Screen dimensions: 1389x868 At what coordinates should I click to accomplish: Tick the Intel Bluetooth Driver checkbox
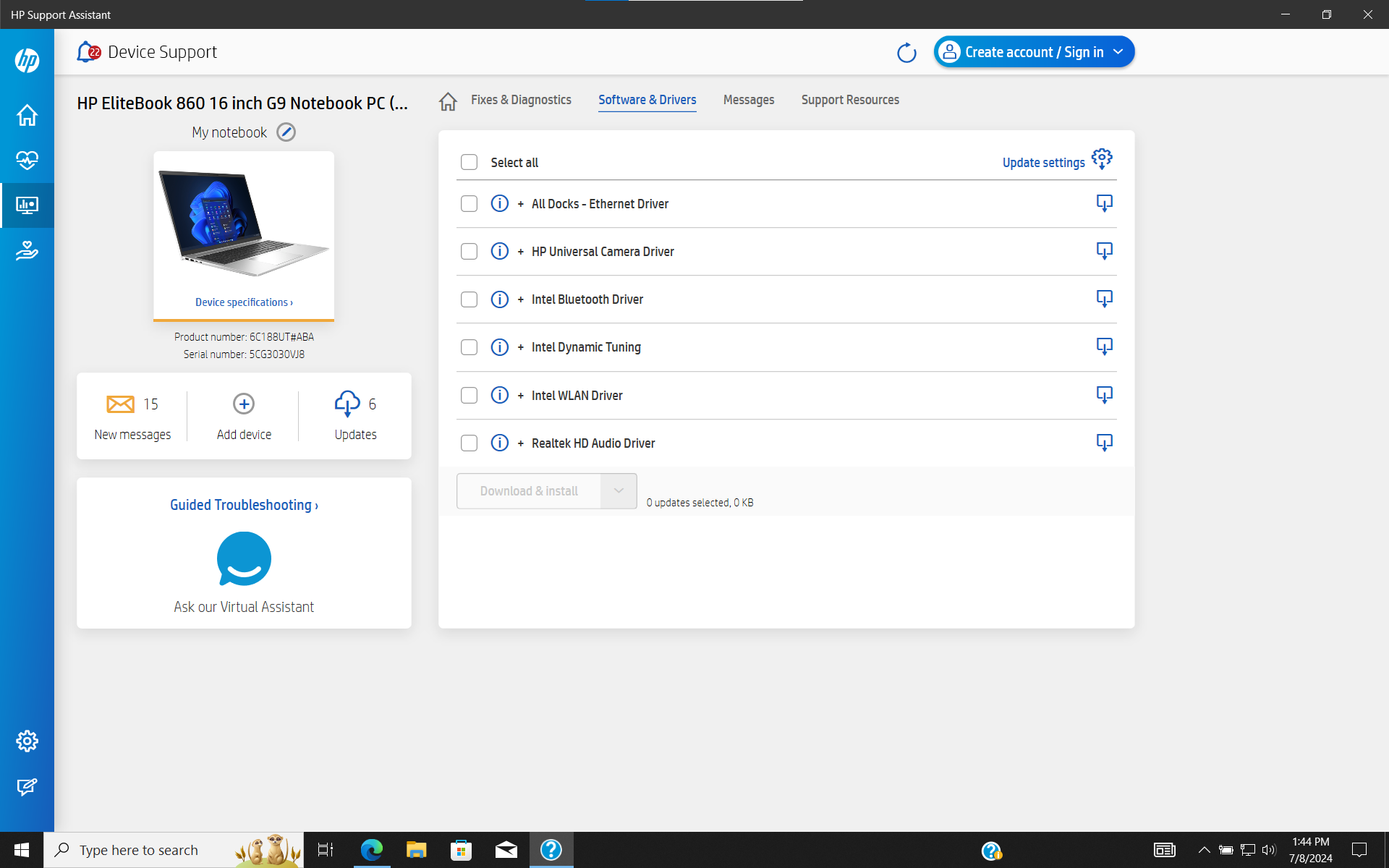coord(469,299)
